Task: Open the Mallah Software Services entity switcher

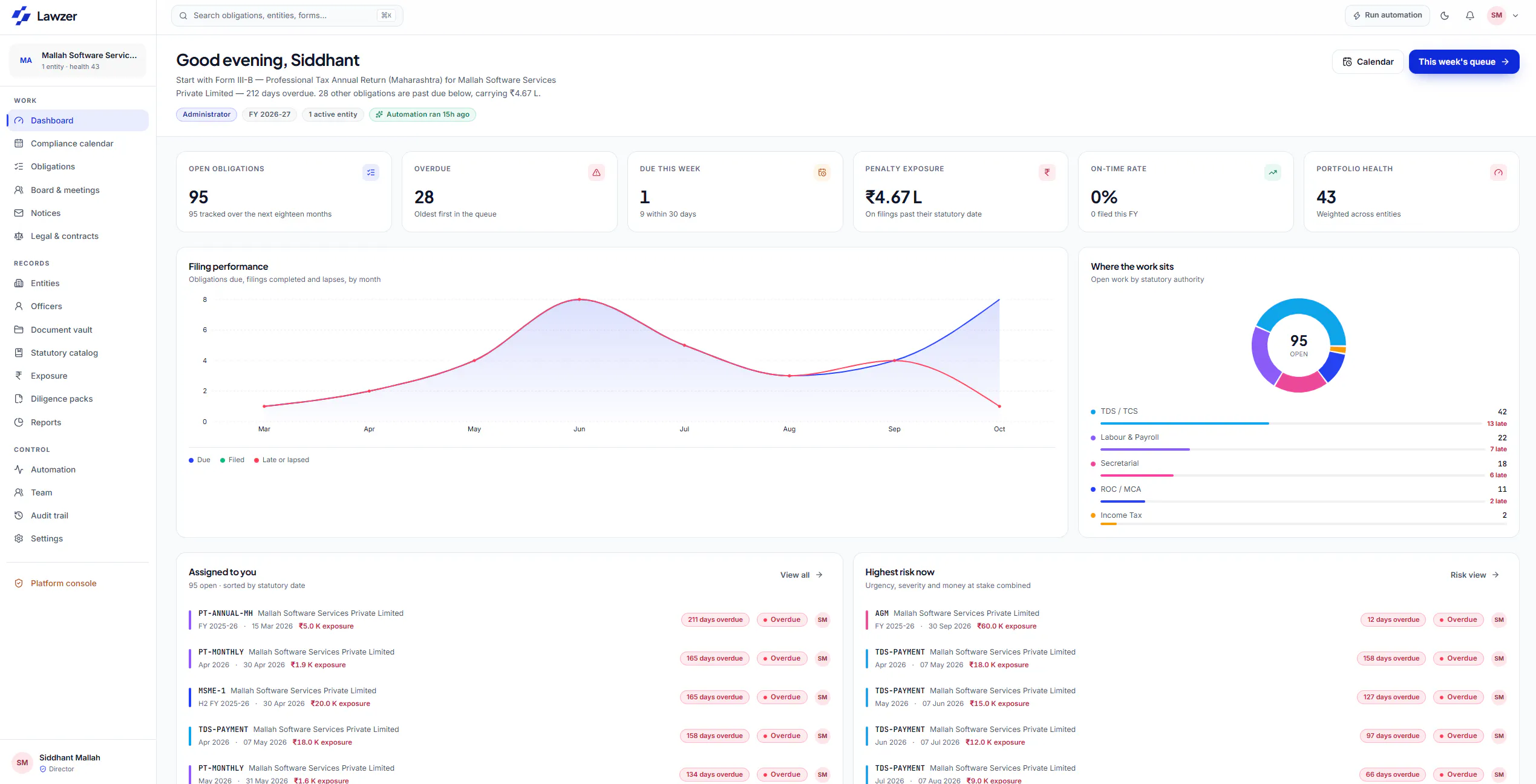Action: [x=78, y=60]
